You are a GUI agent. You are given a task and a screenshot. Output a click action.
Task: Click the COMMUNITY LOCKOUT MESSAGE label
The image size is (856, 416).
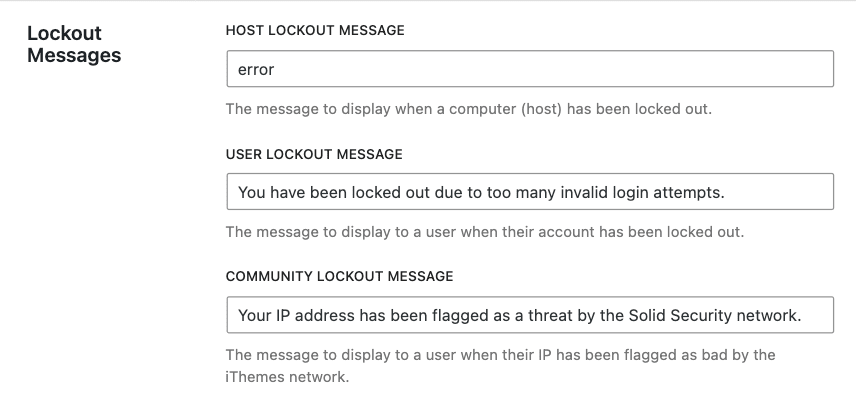point(339,277)
